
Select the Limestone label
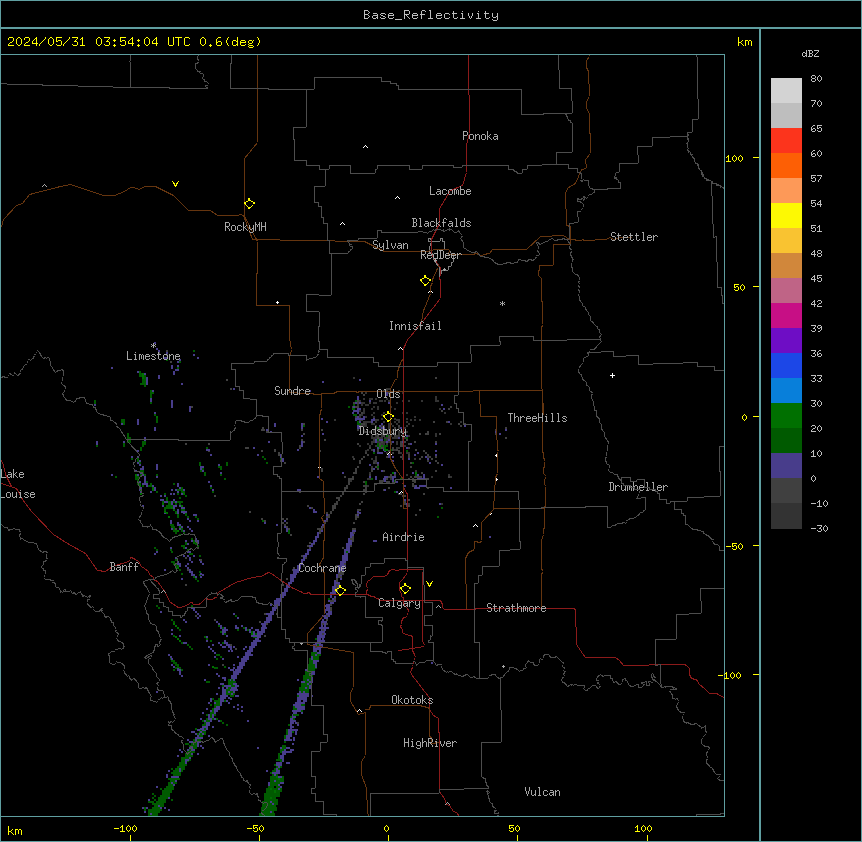pyautogui.click(x=153, y=356)
